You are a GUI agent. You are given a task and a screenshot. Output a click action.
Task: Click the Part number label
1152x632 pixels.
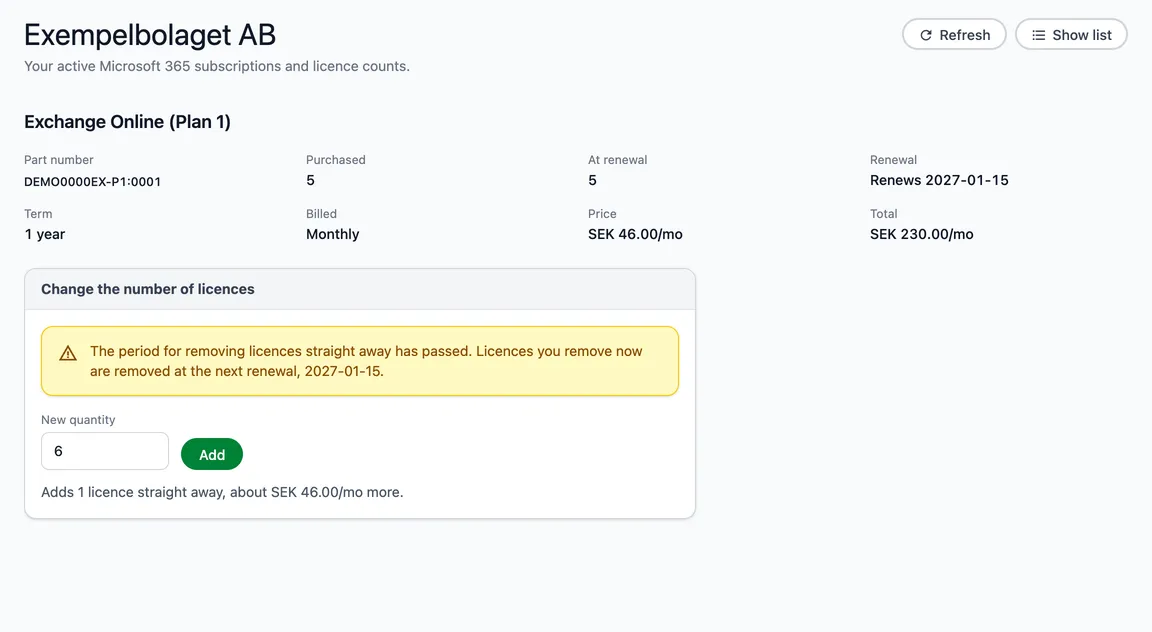[x=59, y=159]
